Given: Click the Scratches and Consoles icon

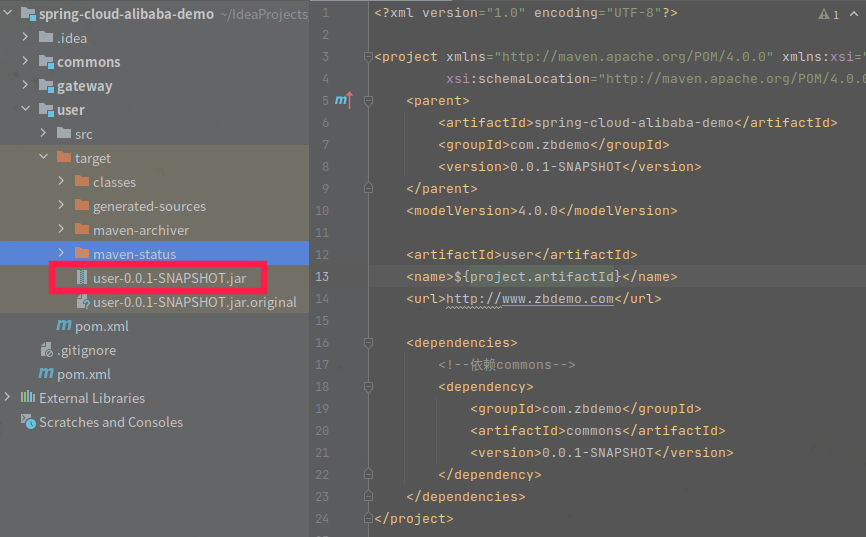Looking at the screenshot, I should (x=28, y=422).
